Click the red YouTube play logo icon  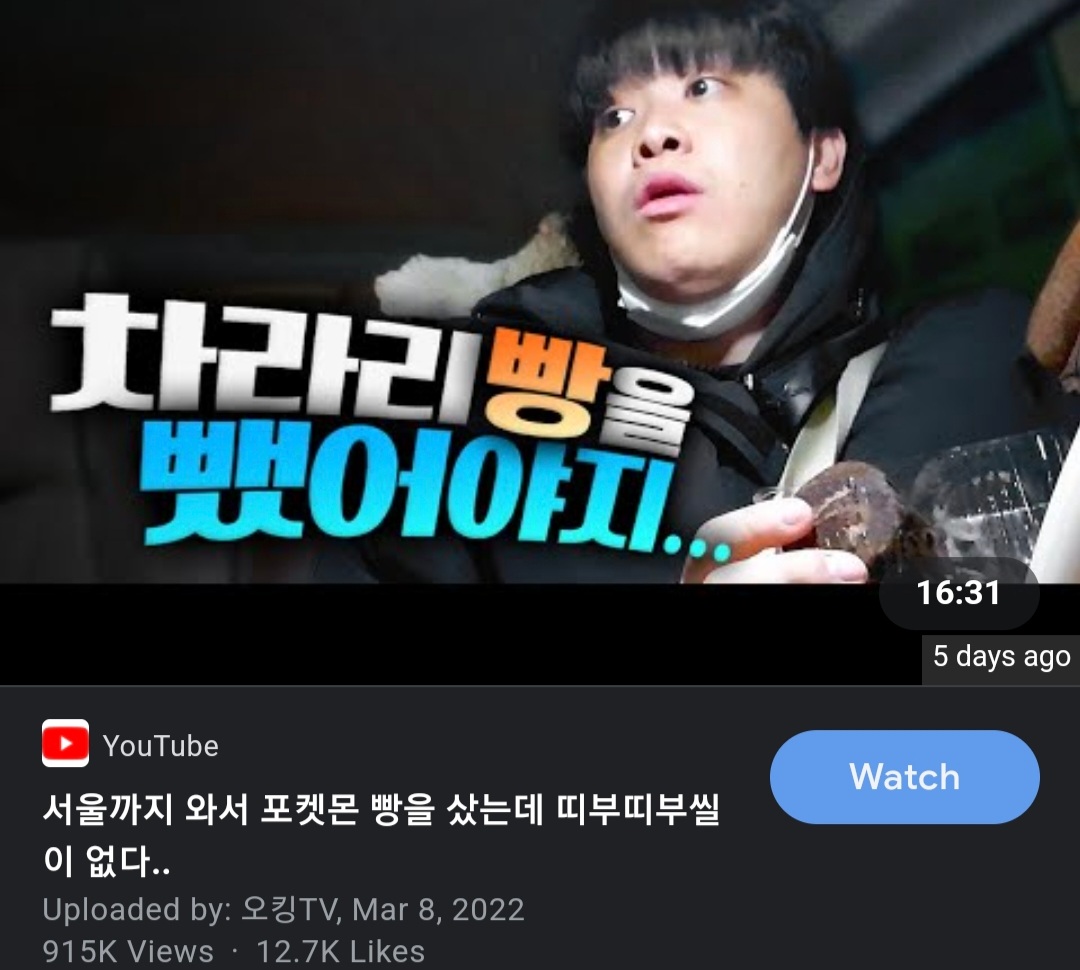[x=65, y=743]
